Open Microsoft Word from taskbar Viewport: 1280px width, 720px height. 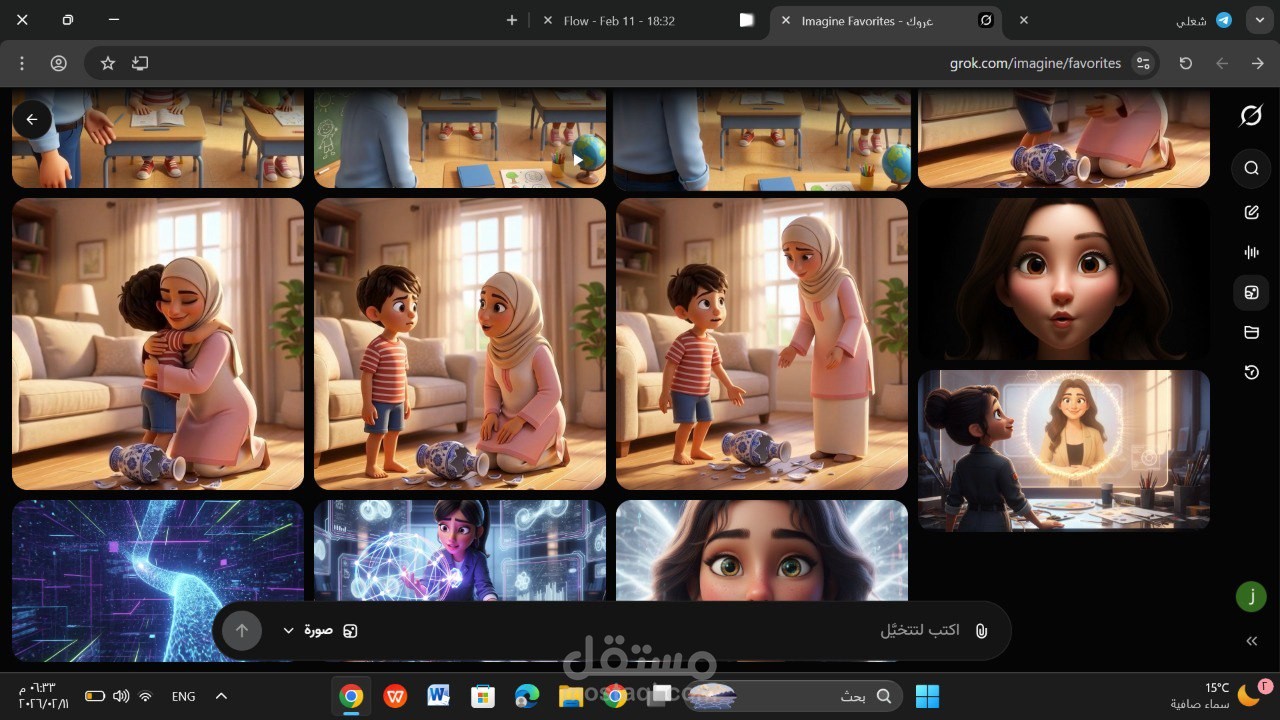439,696
